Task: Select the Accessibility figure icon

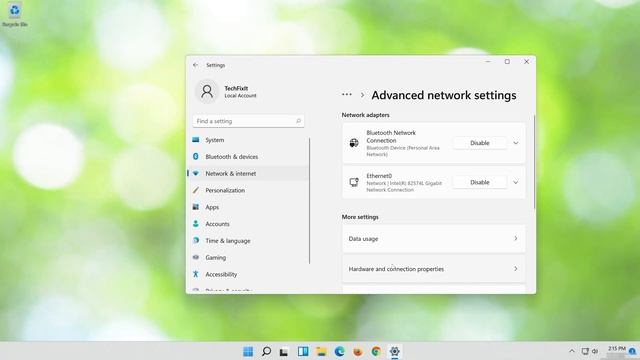Action: pos(196,274)
